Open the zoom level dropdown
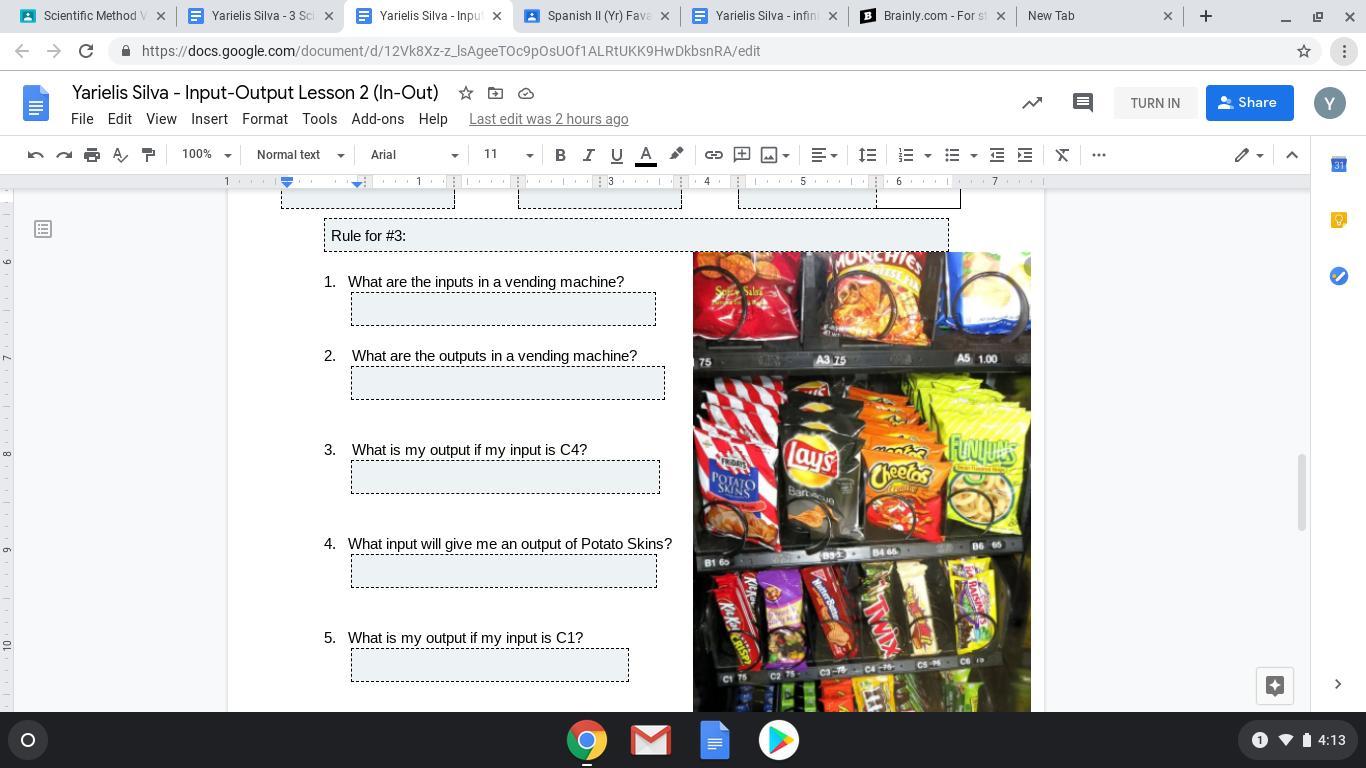This screenshot has height=768, width=1366. (206, 155)
